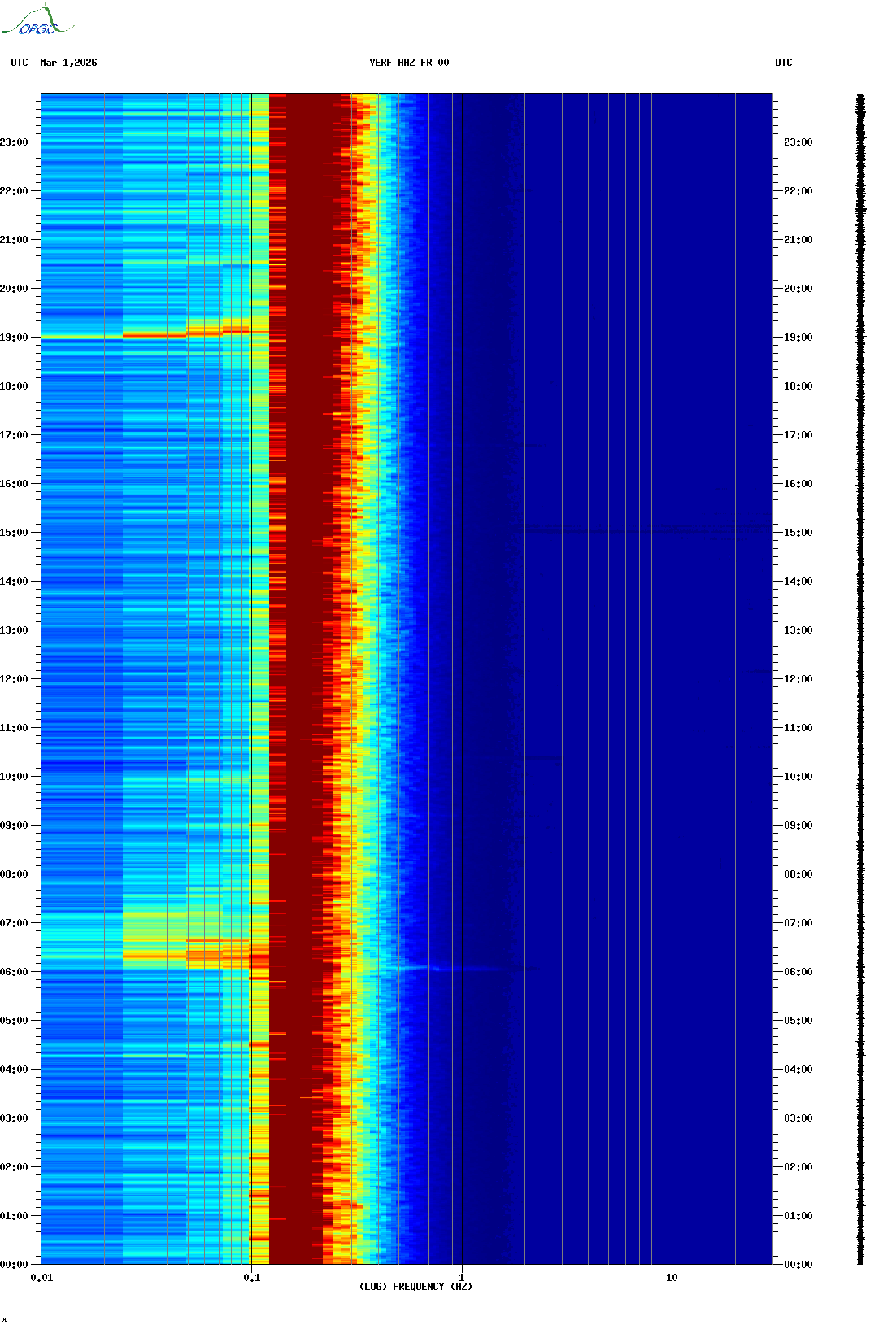Click the 10 Hz frequency axis label
This screenshot has width=896, height=1329.
tap(672, 1278)
